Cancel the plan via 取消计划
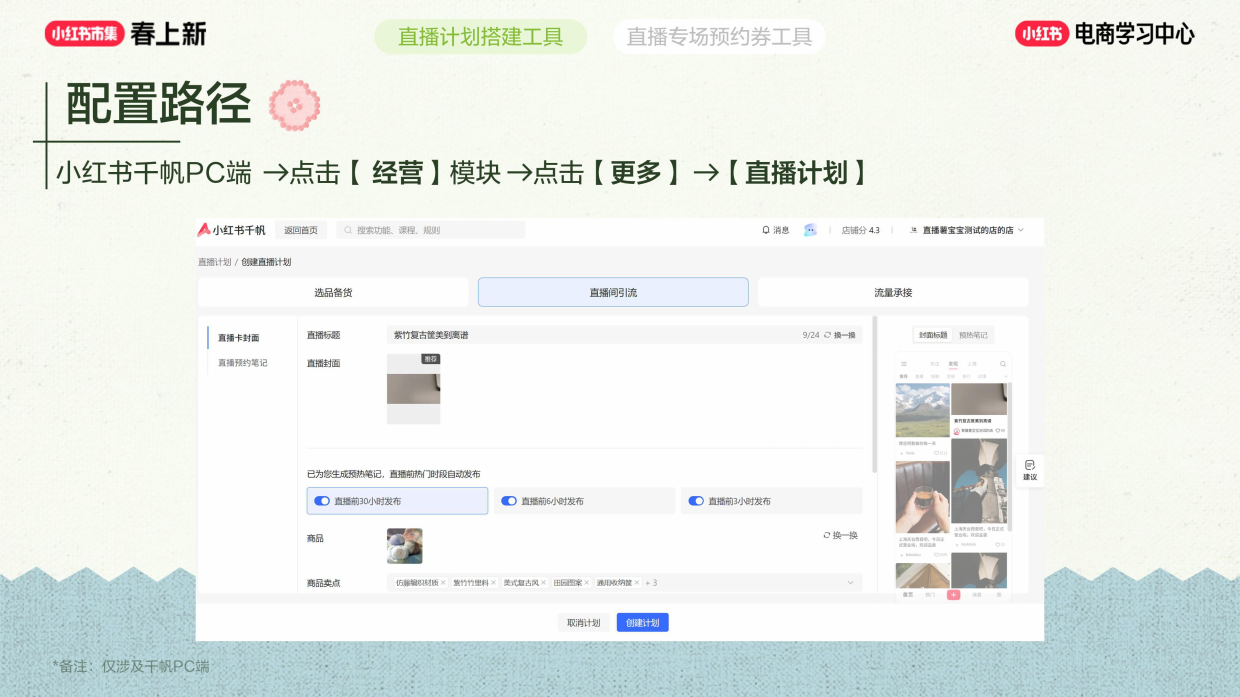 [x=583, y=621]
